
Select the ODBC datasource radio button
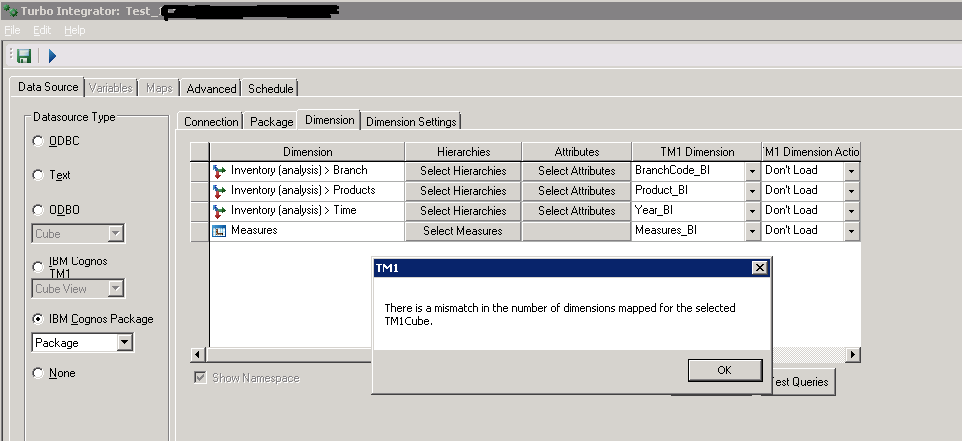39,141
